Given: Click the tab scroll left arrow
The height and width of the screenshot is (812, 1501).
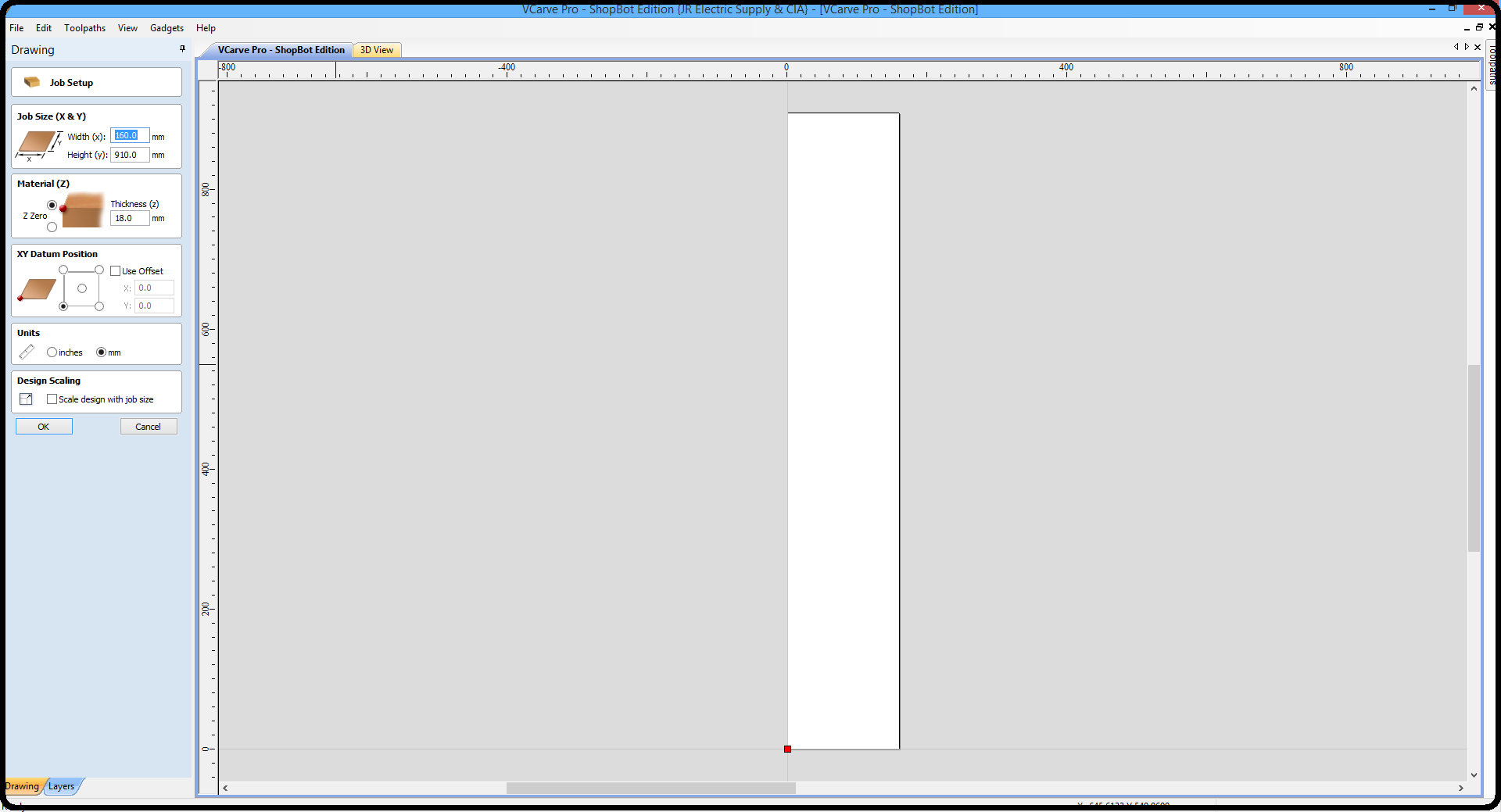Looking at the screenshot, I should tap(1456, 47).
